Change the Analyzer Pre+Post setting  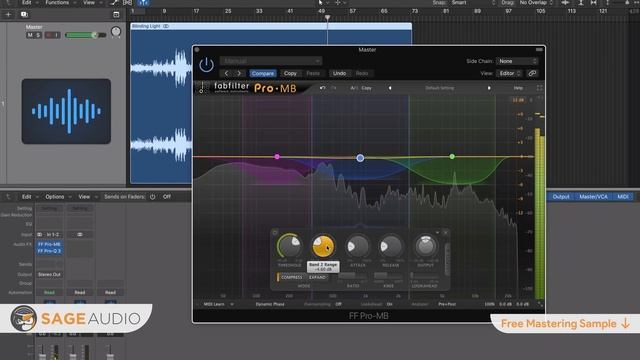tap(447, 304)
